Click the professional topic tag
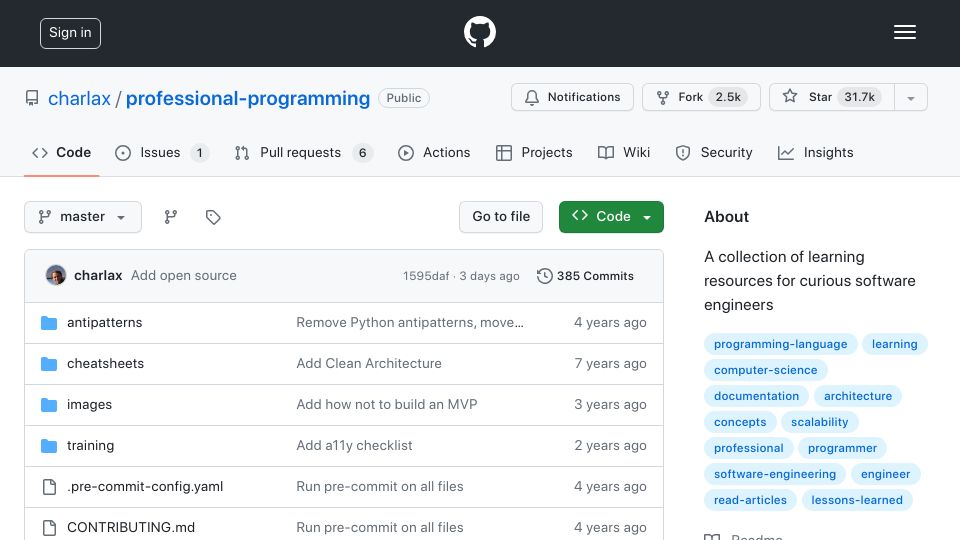This screenshot has height=540, width=960. [x=748, y=448]
